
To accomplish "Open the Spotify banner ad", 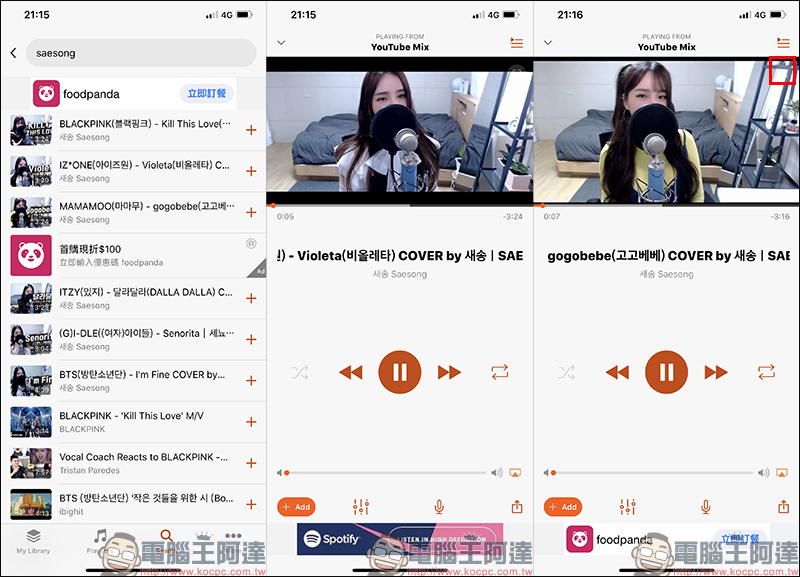I will pyautogui.click(x=400, y=539).
